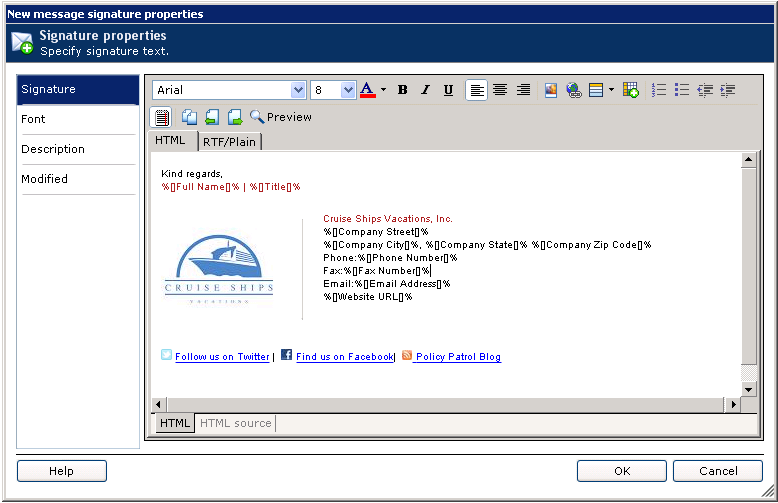Screen dimensions: 778x503
Task: Click the insert hyperlink globe icon
Action: pos(573,90)
